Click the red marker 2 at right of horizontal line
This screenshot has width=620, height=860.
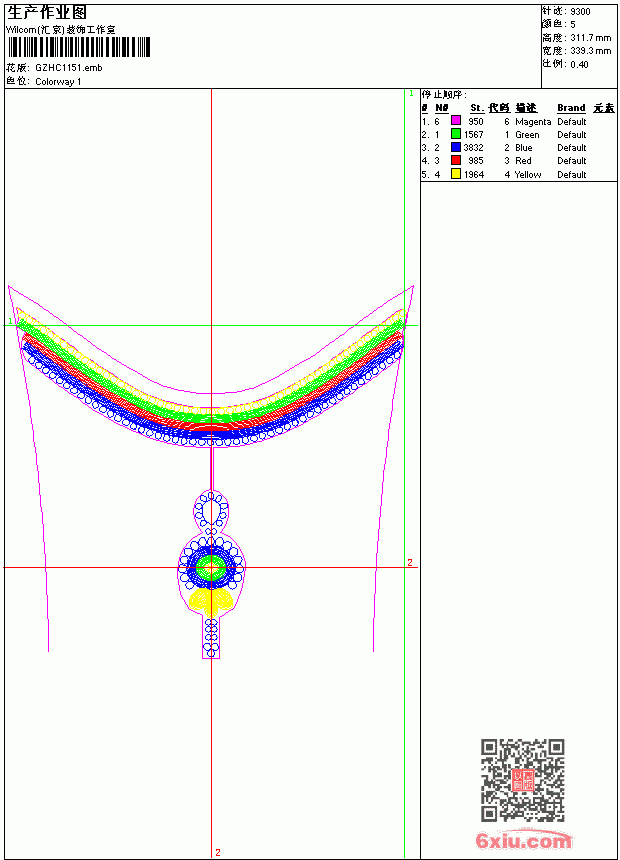coord(410,563)
